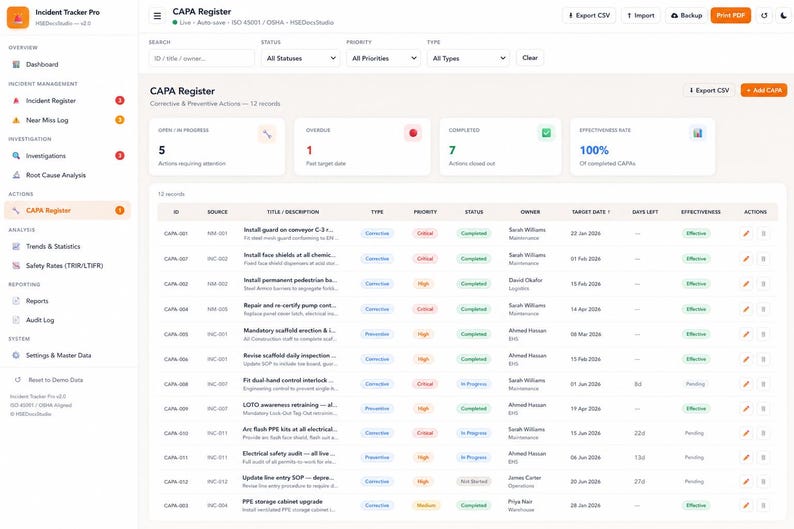Delete CAPA-012 using trash icon
This screenshot has height=529, width=794.
point(764,482)
